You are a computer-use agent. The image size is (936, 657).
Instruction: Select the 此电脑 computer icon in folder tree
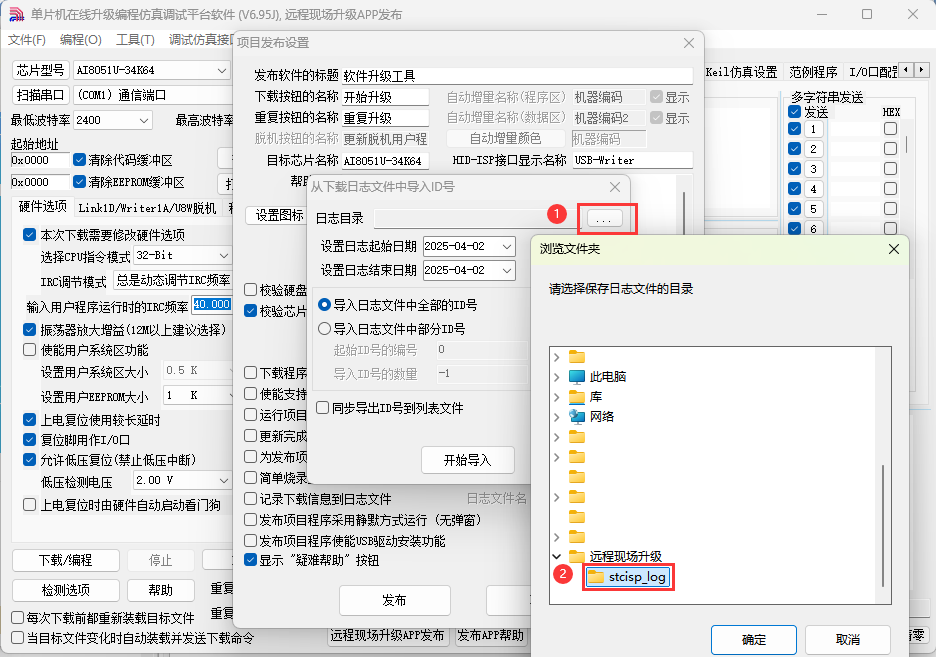577,377
